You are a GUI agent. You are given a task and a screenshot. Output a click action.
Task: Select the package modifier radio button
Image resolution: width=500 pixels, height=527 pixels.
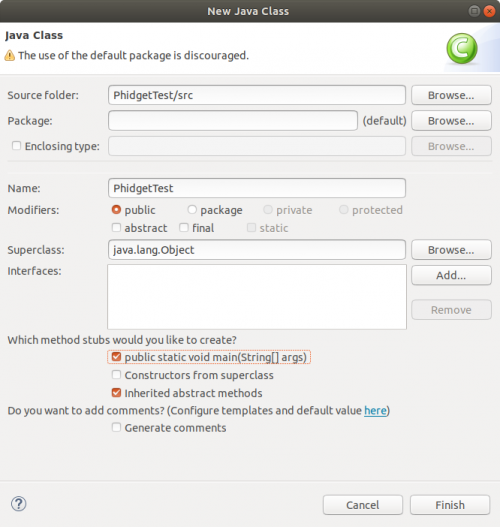point(192,210)
